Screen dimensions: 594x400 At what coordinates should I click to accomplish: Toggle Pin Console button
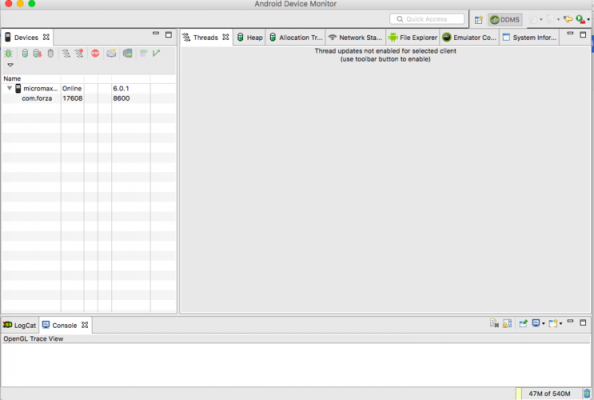pyautogui.click(x=523, y=323)
